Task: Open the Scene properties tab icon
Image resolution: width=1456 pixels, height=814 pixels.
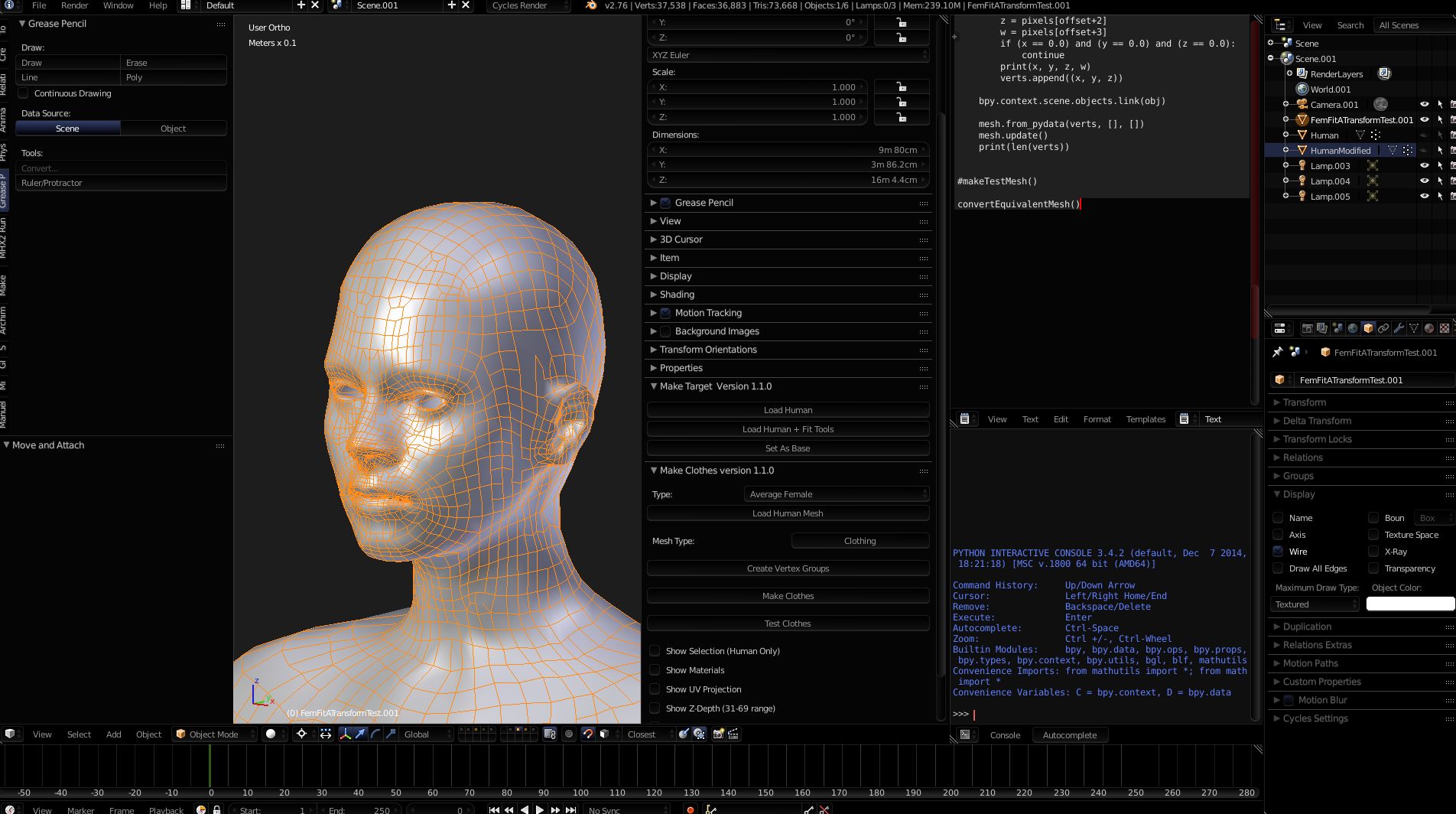Action: coord(1337,328)
